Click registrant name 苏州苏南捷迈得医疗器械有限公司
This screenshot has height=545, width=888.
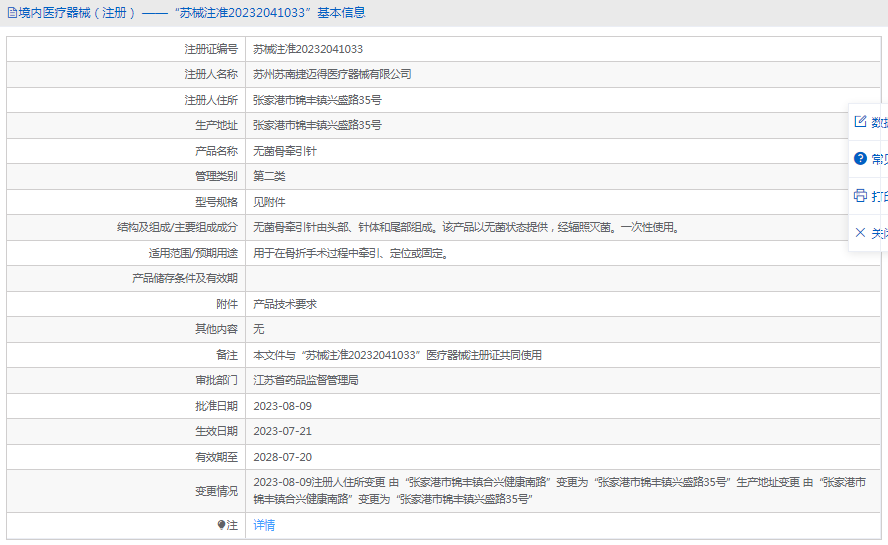(332, 74)
